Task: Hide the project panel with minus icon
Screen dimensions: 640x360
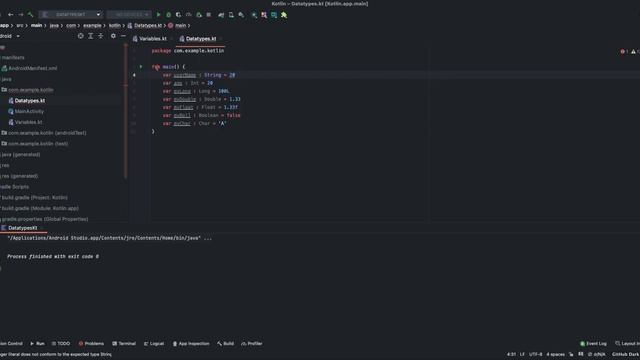Action: click(x=123, y=36)
